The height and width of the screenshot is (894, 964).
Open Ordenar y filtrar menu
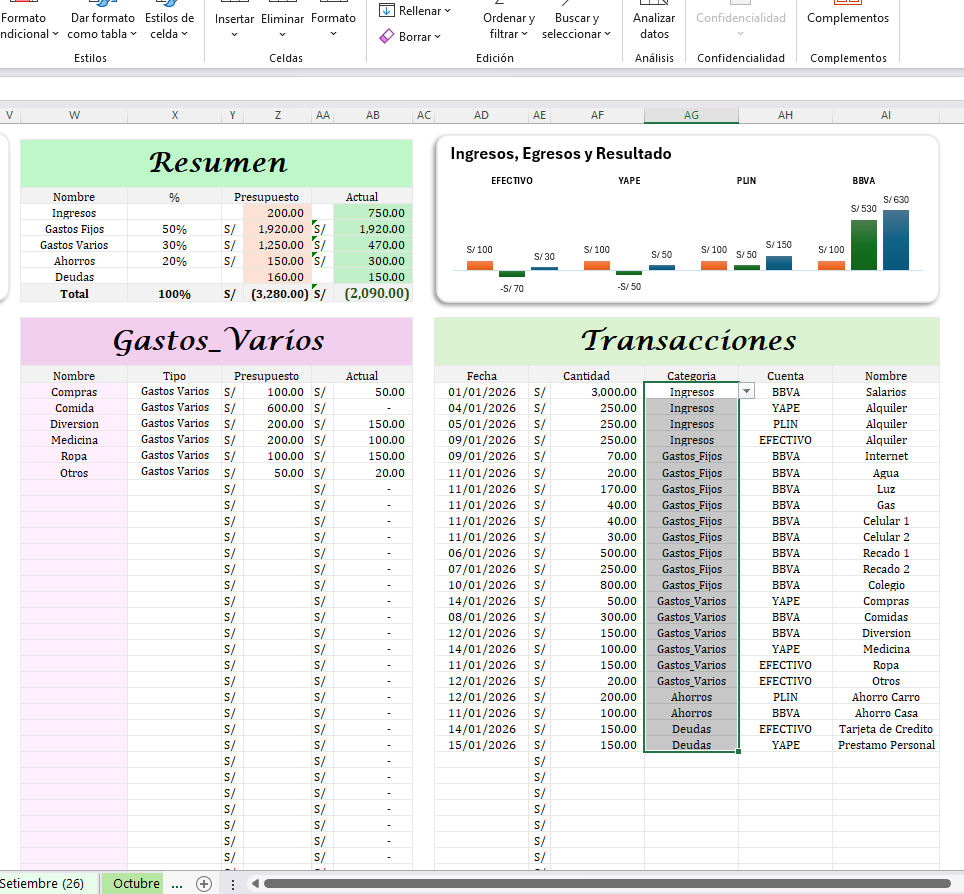[x=508, y=26]
